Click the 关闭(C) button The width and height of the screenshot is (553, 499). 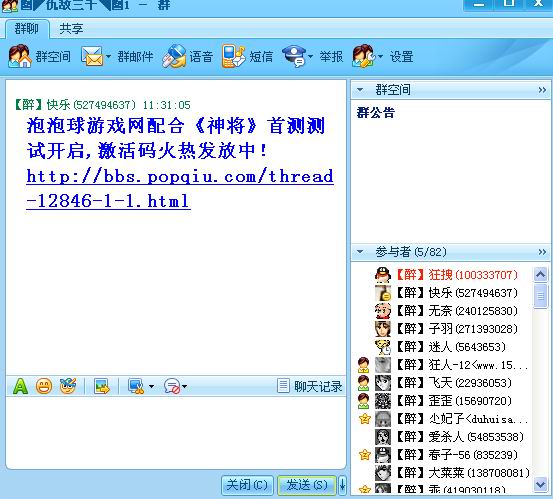point(247,485)
